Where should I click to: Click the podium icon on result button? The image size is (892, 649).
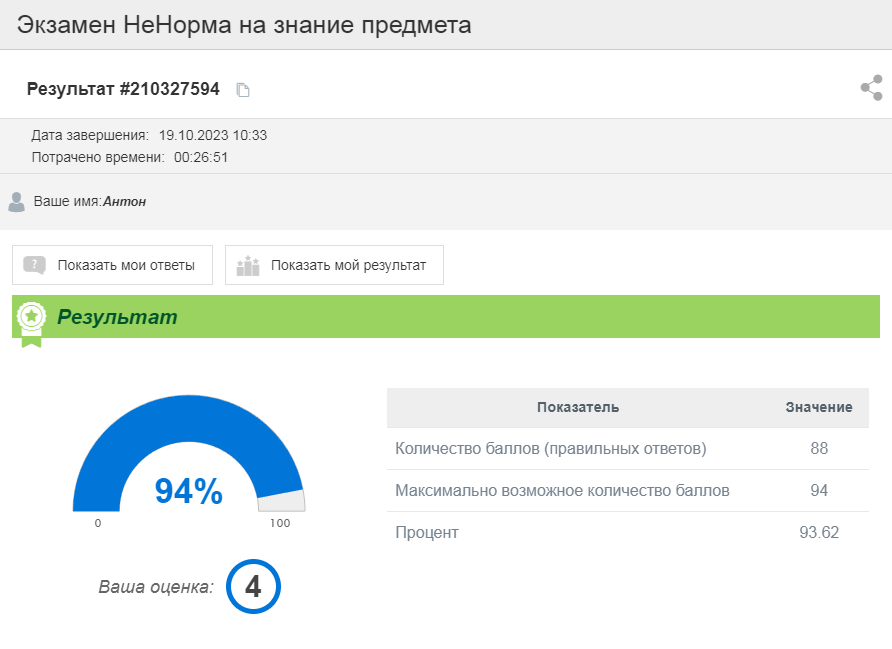[x=247, y=265]
